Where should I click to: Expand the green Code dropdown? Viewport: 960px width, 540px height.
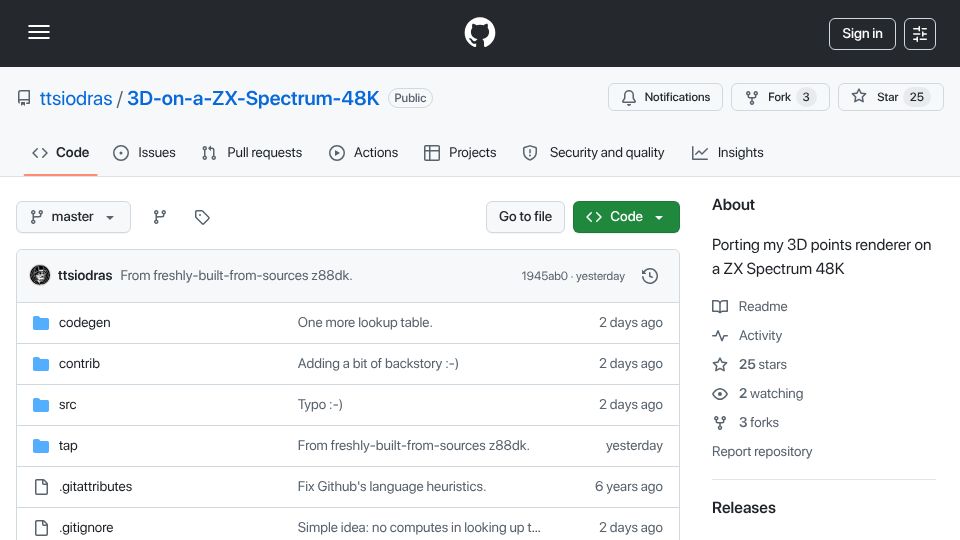(x=626, y=217)
